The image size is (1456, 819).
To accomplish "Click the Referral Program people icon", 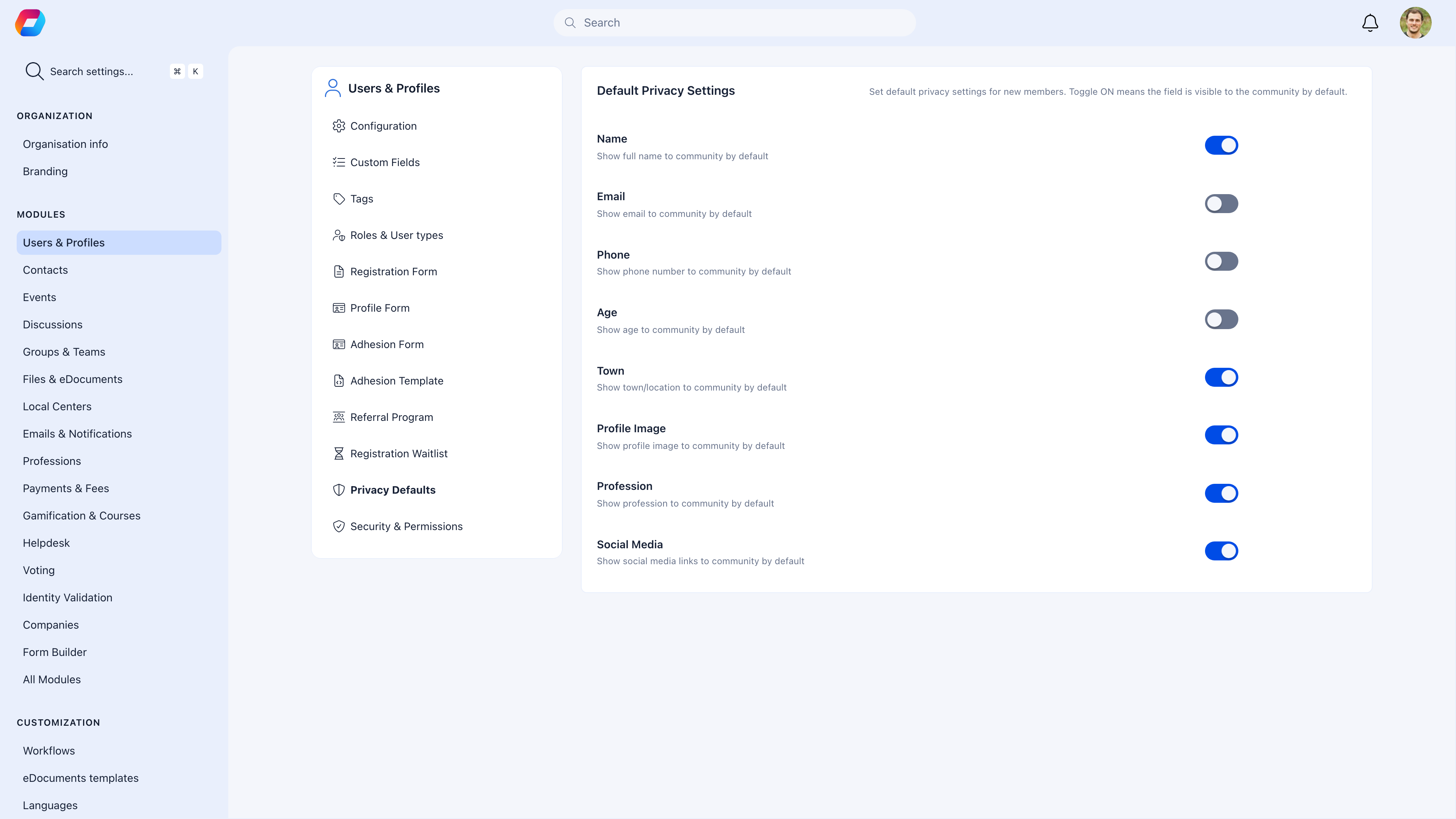I will tap(339, 417).
